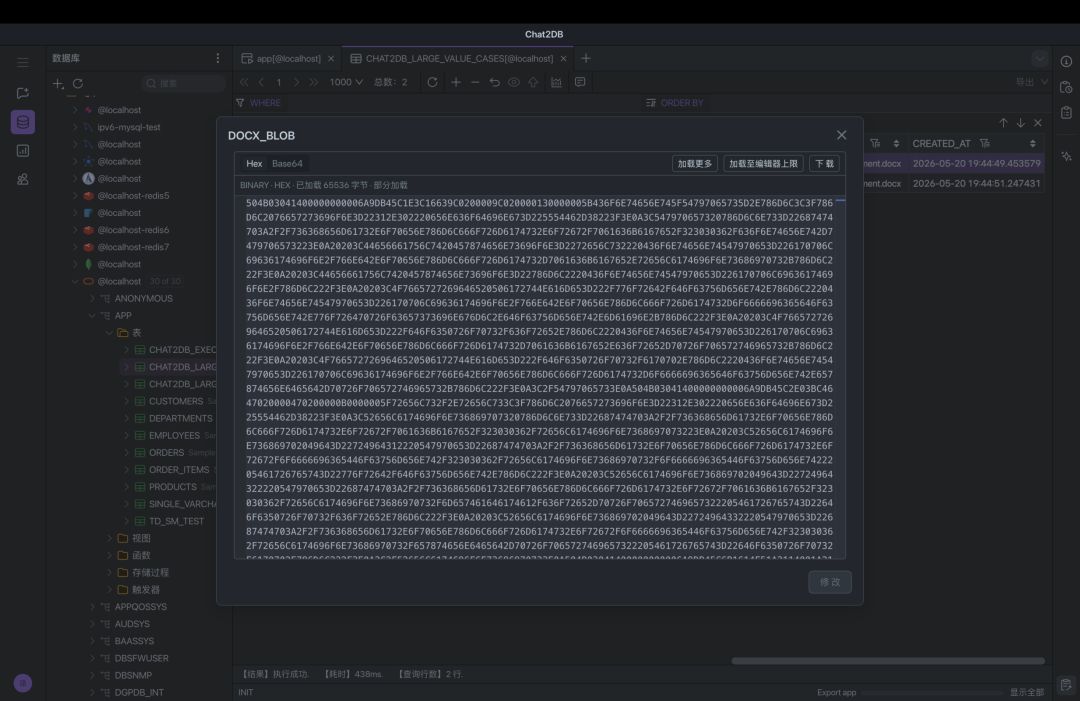
Task: Go to the last page arrow
Action: (314, 82)
